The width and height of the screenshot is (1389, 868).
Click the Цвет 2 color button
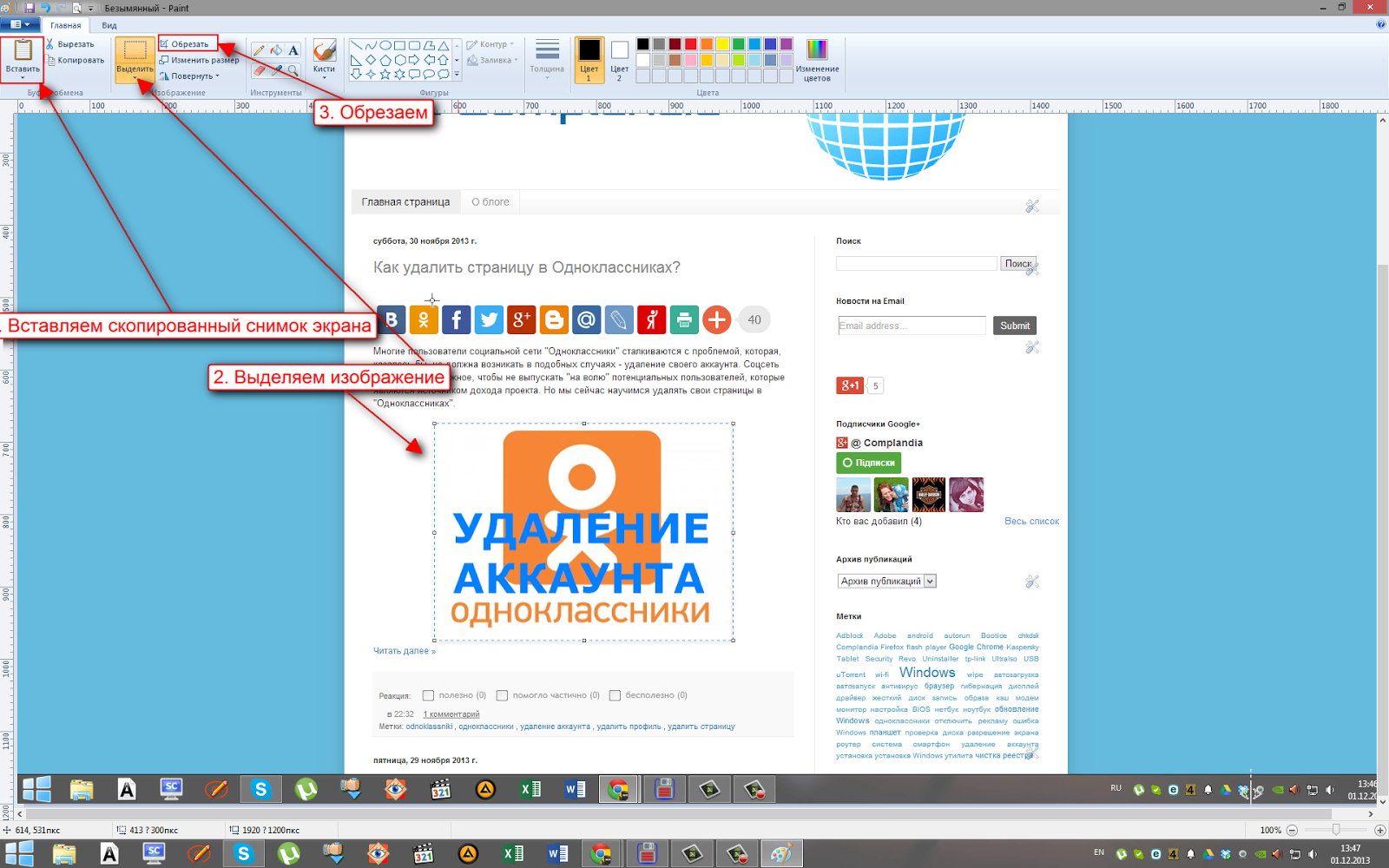[x=619, y=60]
